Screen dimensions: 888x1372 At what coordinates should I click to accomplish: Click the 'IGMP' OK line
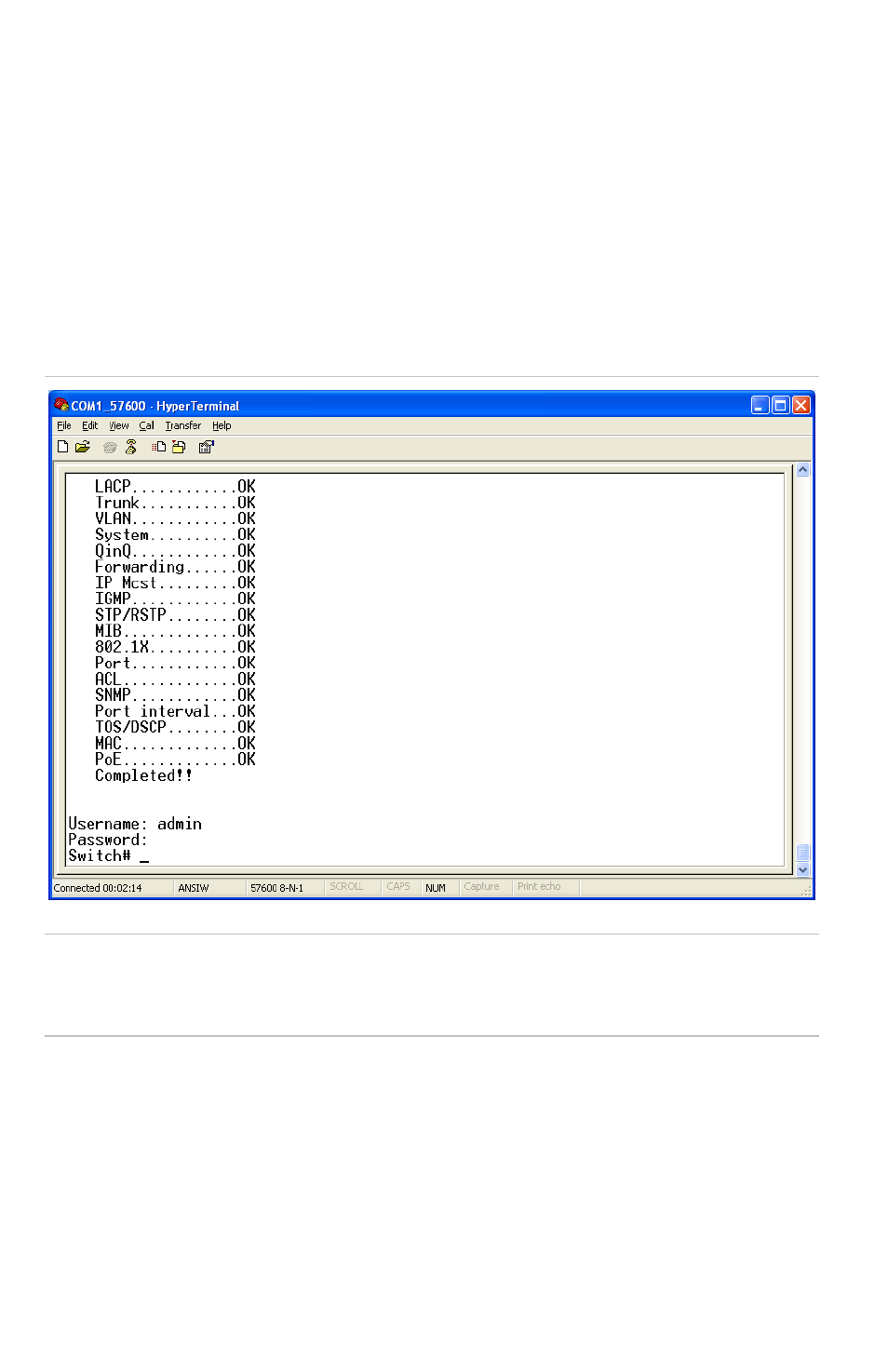(x=175, y=599)
